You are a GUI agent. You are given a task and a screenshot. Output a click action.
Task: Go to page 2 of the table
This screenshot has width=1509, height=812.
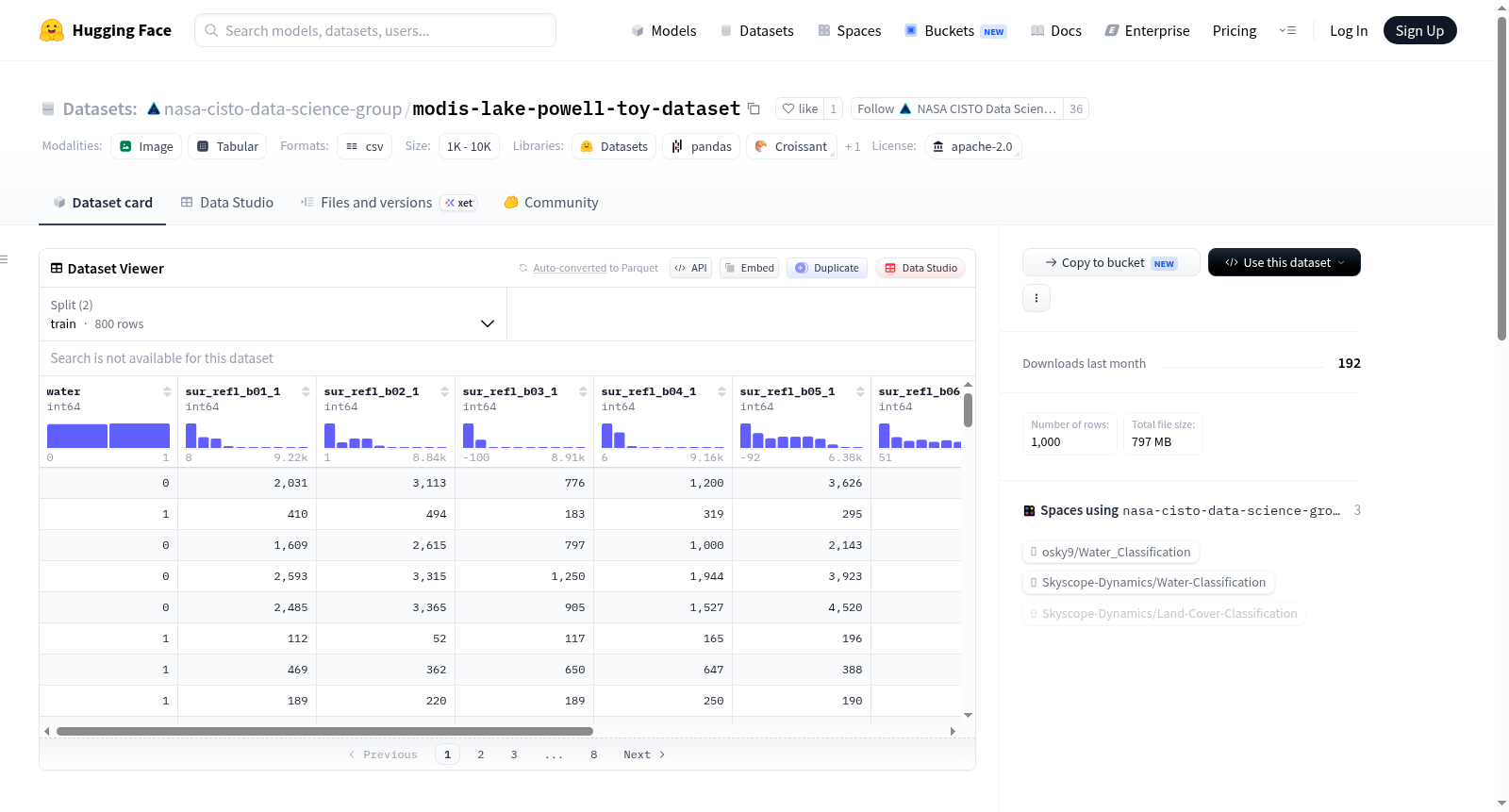[x=481, y=754]
